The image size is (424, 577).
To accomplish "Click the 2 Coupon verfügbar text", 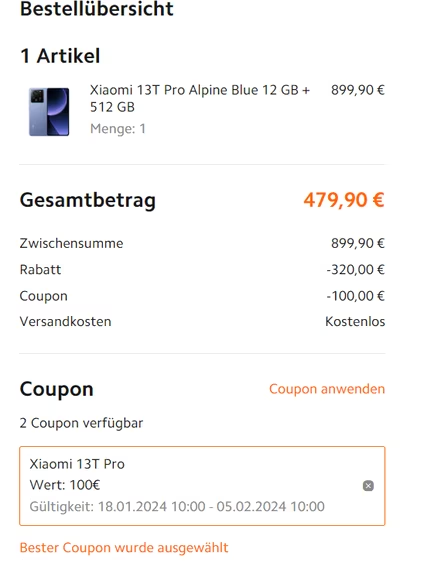I will point(81,423).
